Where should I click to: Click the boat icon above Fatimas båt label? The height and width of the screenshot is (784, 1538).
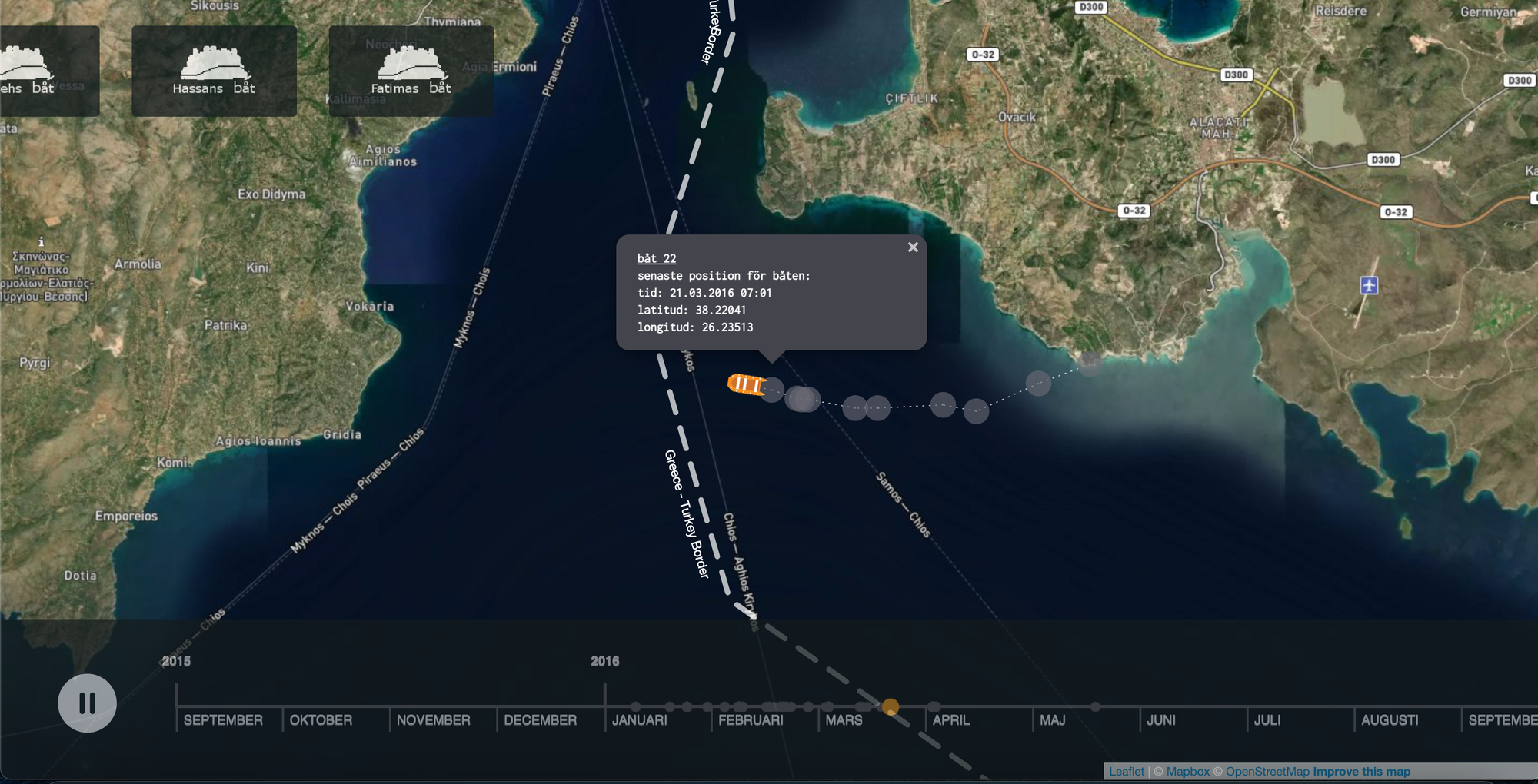411,62
